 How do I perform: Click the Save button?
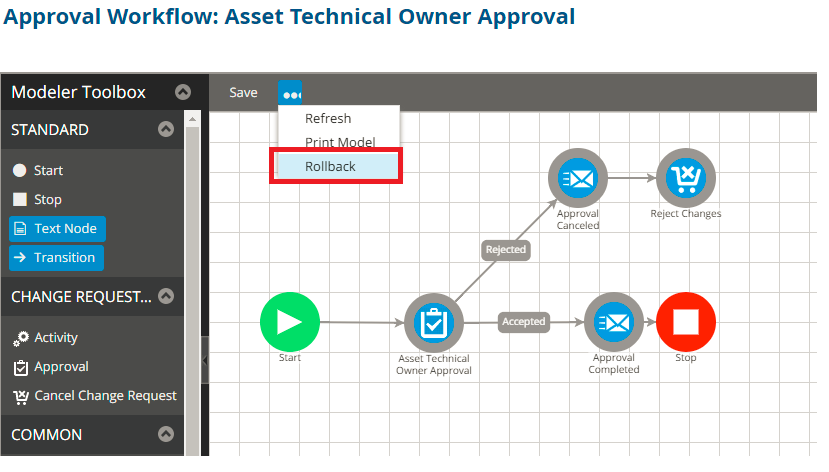tap(243, 93)
